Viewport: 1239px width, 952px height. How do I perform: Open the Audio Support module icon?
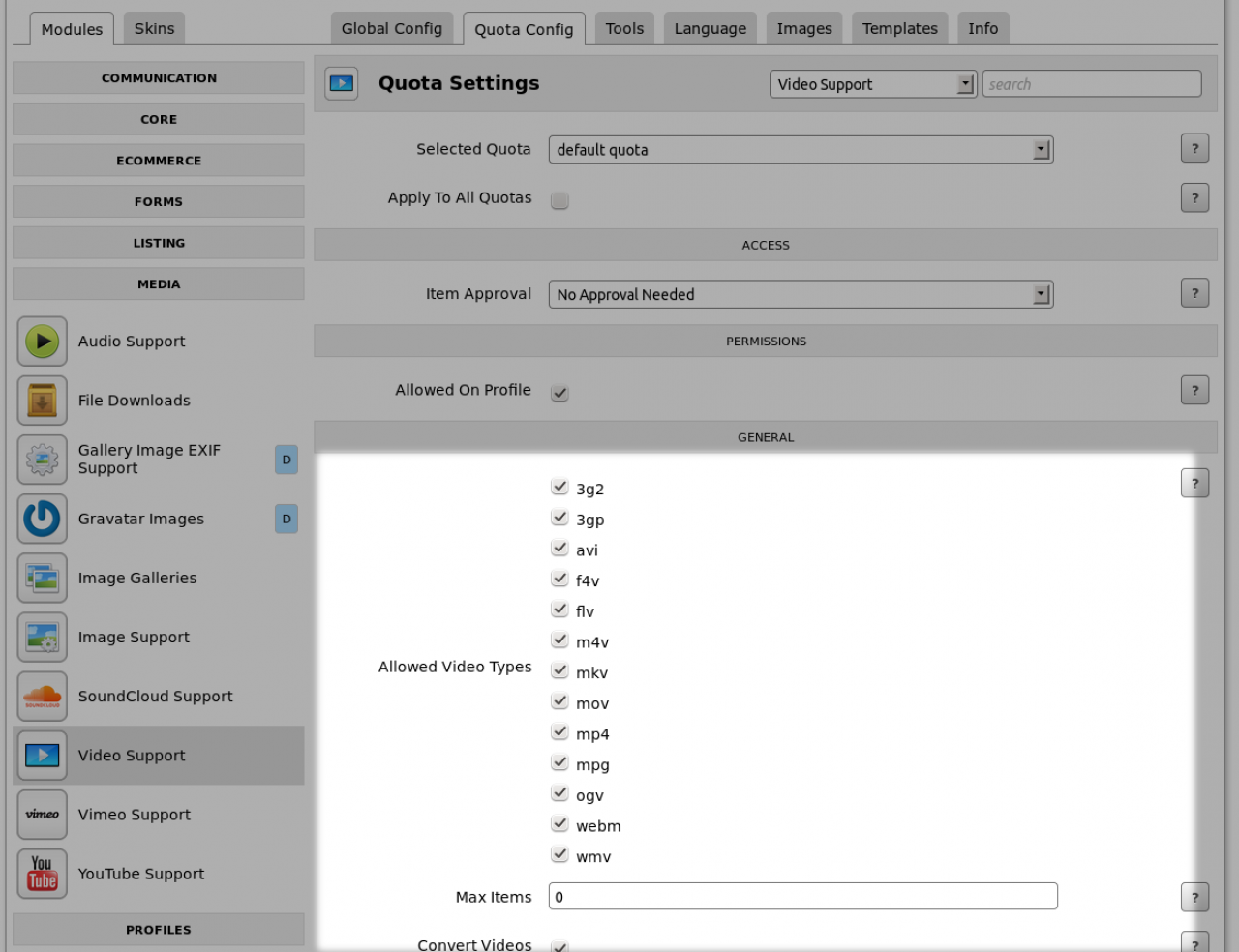tap(42, 342)
